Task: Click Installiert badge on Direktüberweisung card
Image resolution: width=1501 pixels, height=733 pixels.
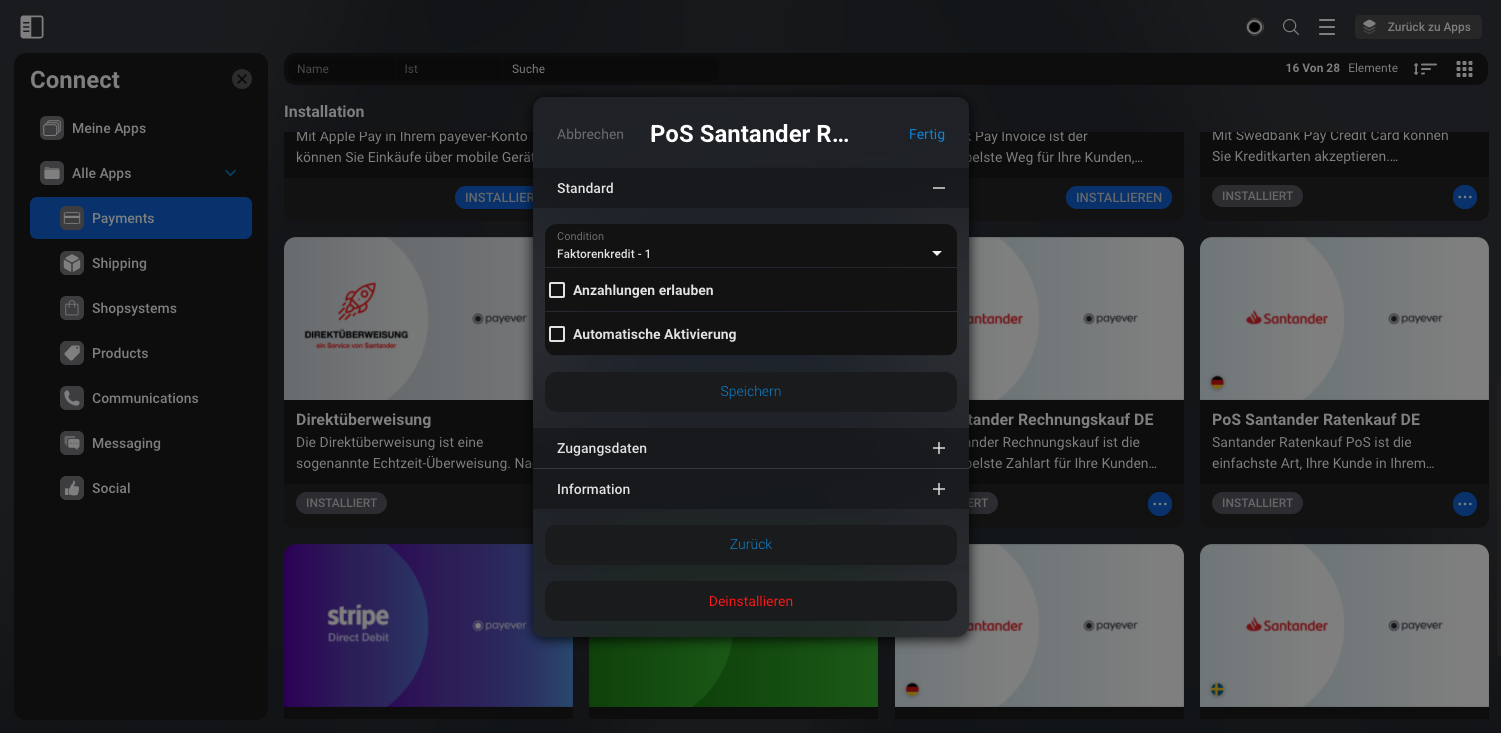Action: 341,503
